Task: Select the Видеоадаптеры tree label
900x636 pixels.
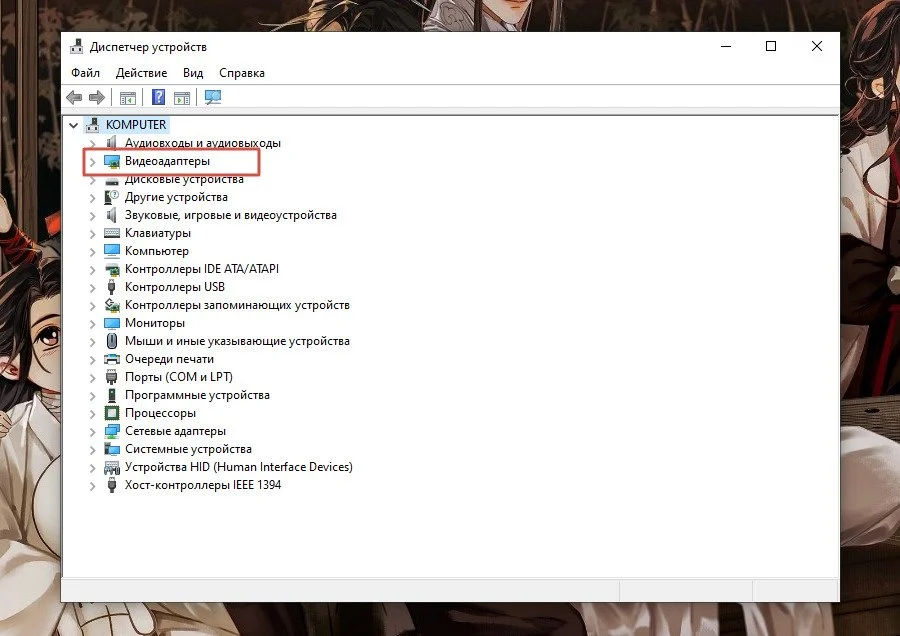Action: [x=168, y=161]
